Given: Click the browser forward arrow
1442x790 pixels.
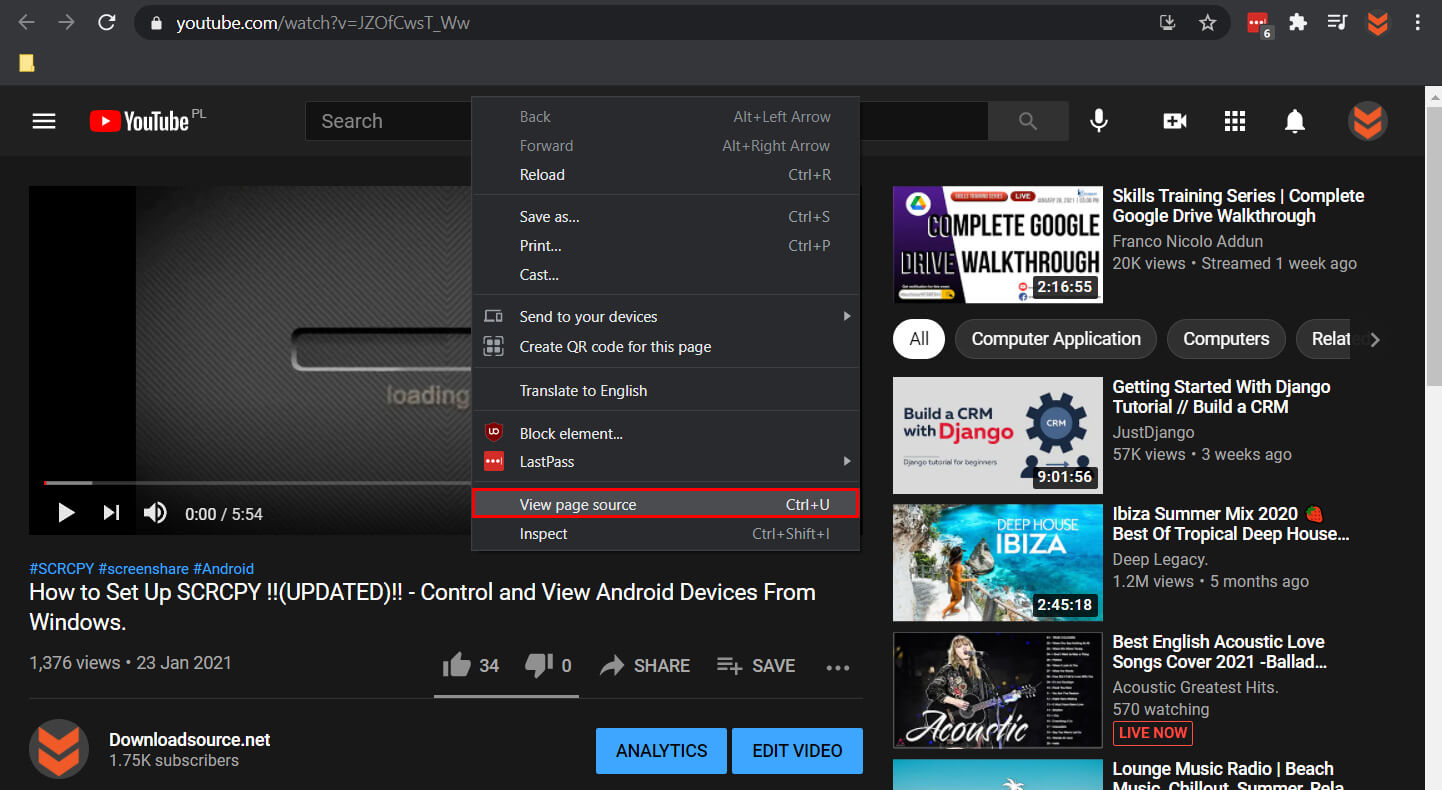Looking at the screenshot, I should coord(67,22).
